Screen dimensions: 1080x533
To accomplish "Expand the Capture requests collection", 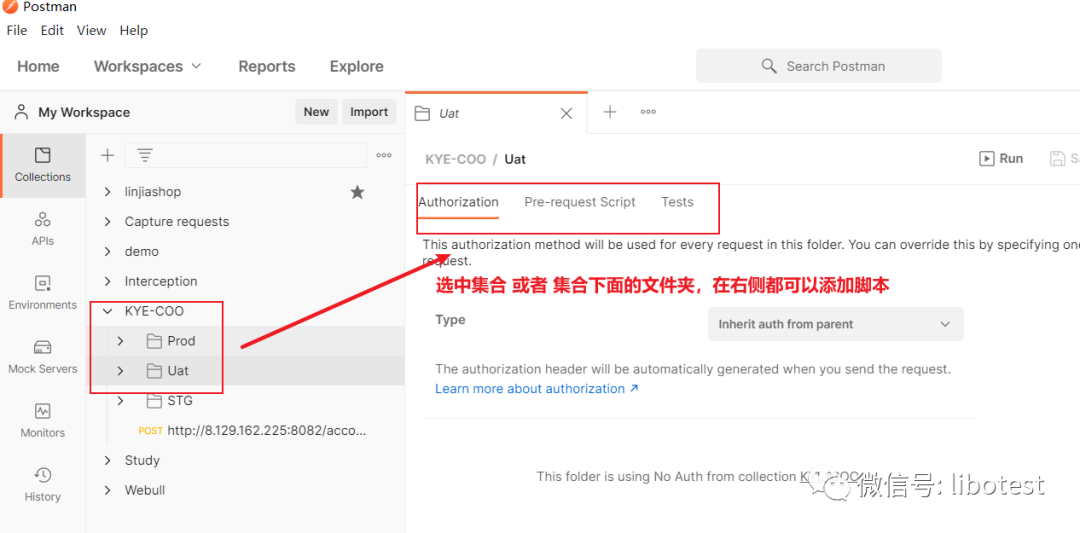I will click(x=107, y=222).
